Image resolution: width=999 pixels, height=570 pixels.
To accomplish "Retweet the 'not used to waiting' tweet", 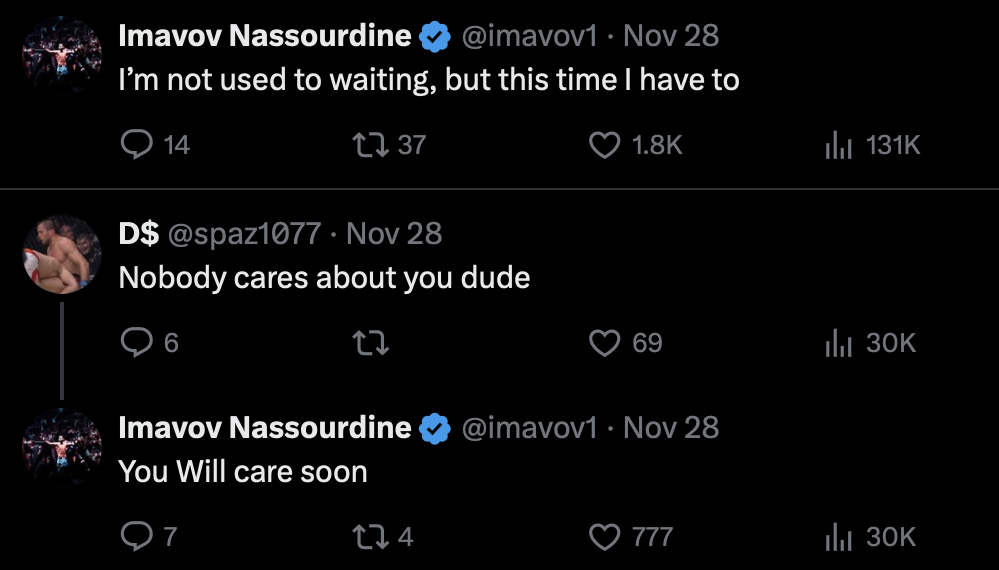I will point(373,146).
